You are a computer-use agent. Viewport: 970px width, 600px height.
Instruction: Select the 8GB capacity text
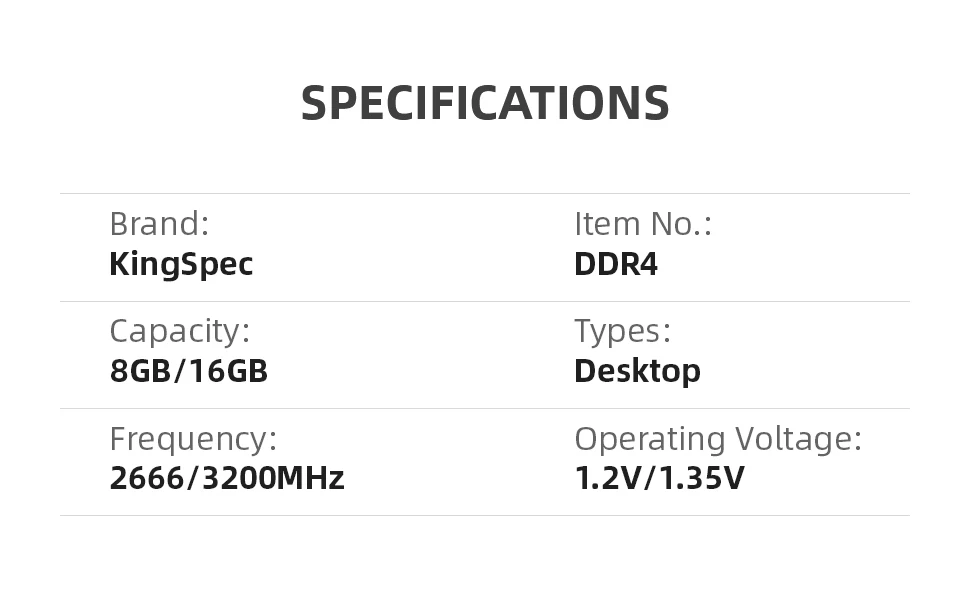(141, 371)
